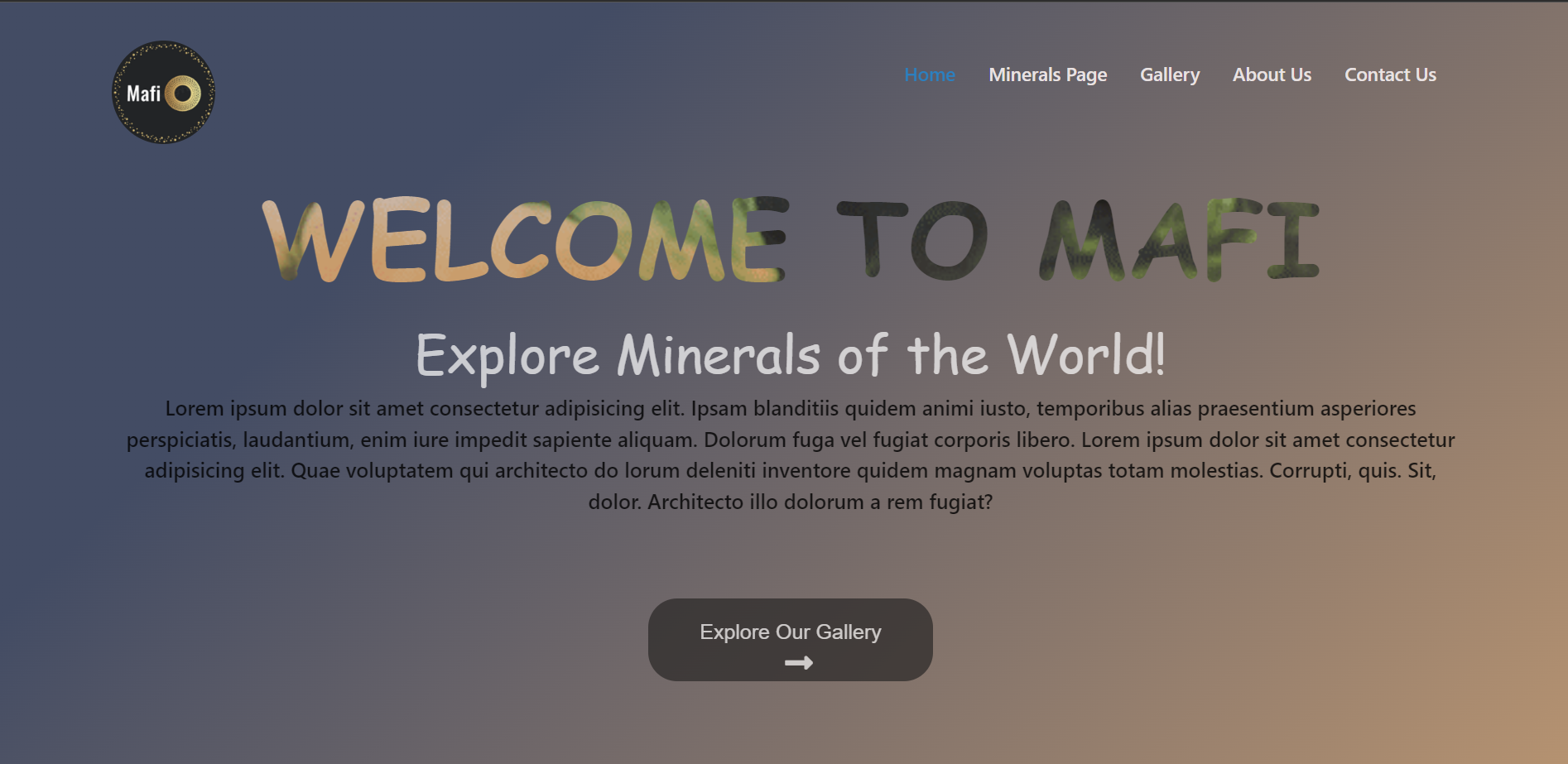Click the last paragraph line ending "rem fugiat?"
Image resolution: width=1568 pixels, height=764 pixels.
tap(790, 502)
